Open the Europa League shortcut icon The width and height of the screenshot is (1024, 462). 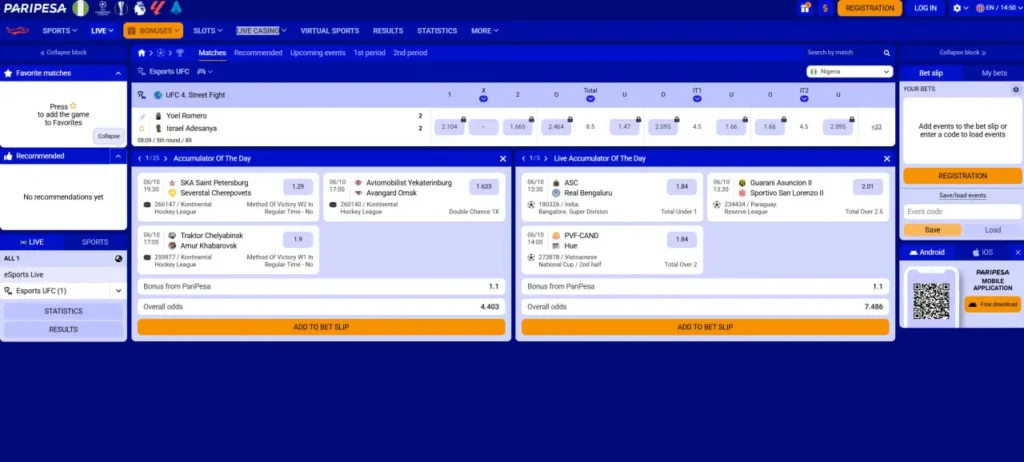121,8
